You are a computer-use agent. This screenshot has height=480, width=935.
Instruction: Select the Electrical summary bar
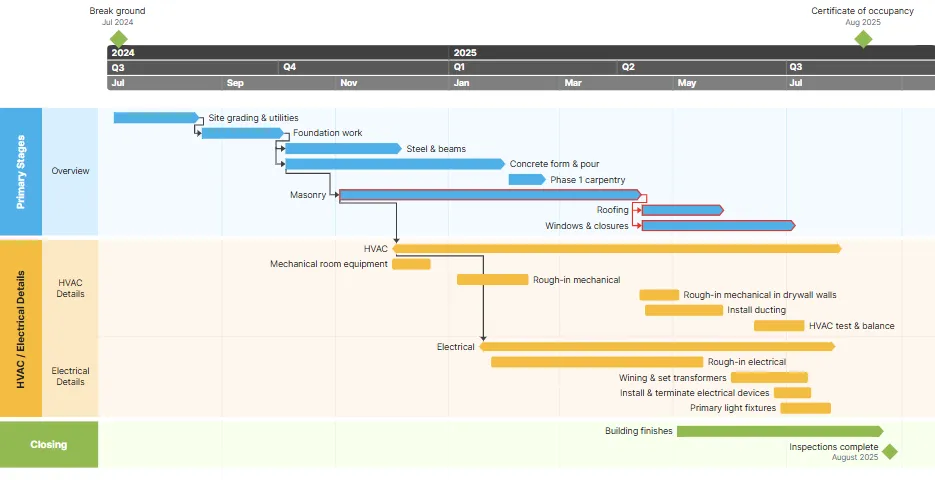click(657, 346)
